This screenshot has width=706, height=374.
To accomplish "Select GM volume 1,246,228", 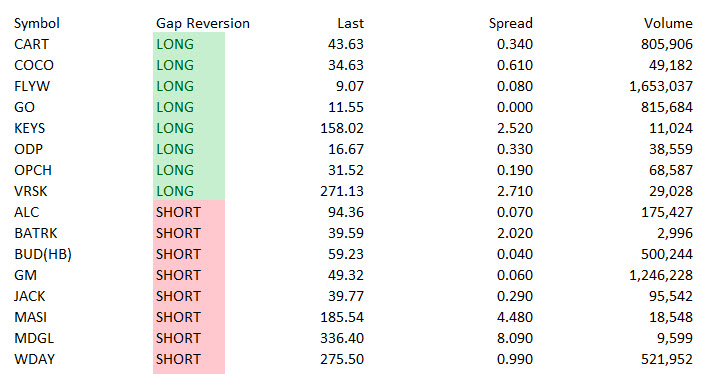I will pos(661,275).
